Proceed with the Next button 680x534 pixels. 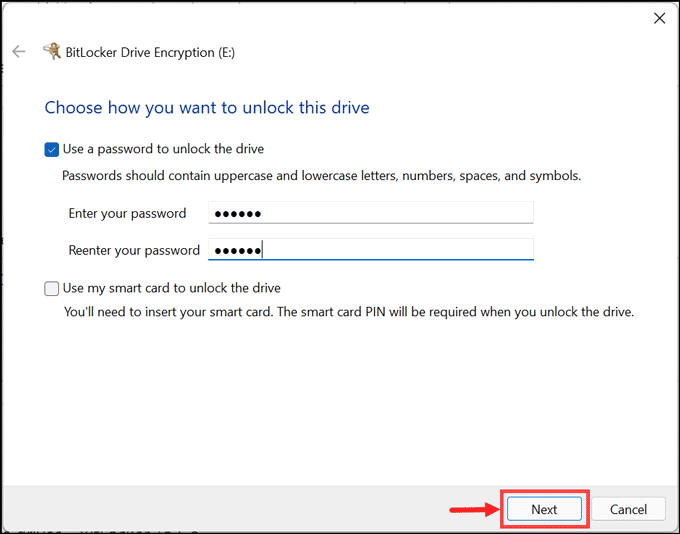pos(544,509)
